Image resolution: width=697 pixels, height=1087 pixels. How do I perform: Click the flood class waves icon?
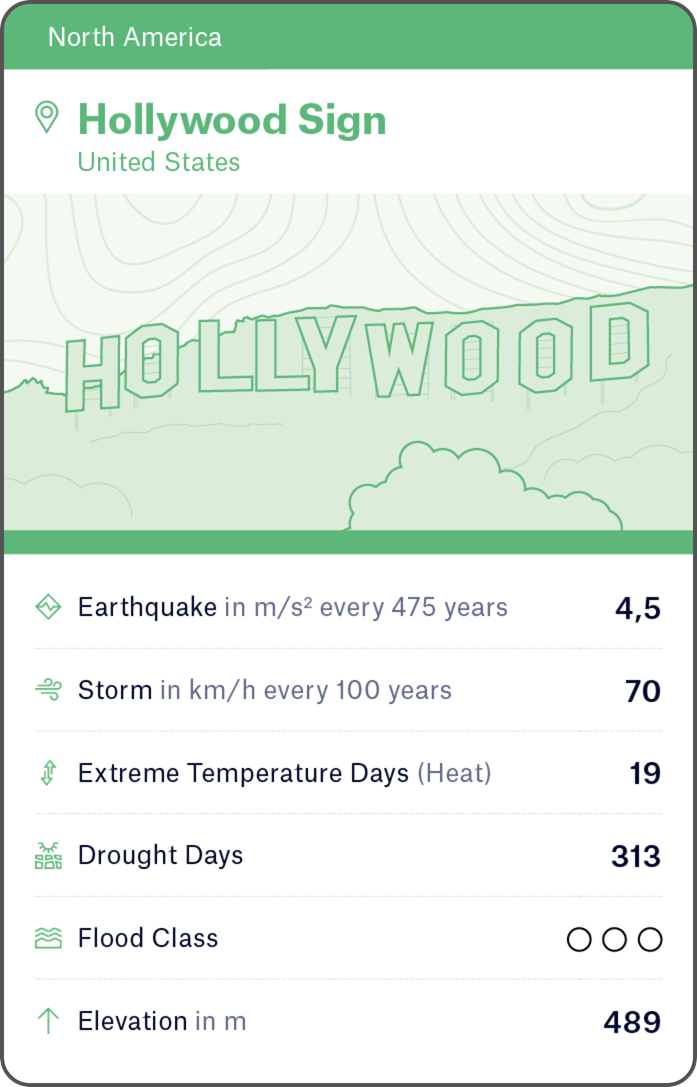[48, 938]
